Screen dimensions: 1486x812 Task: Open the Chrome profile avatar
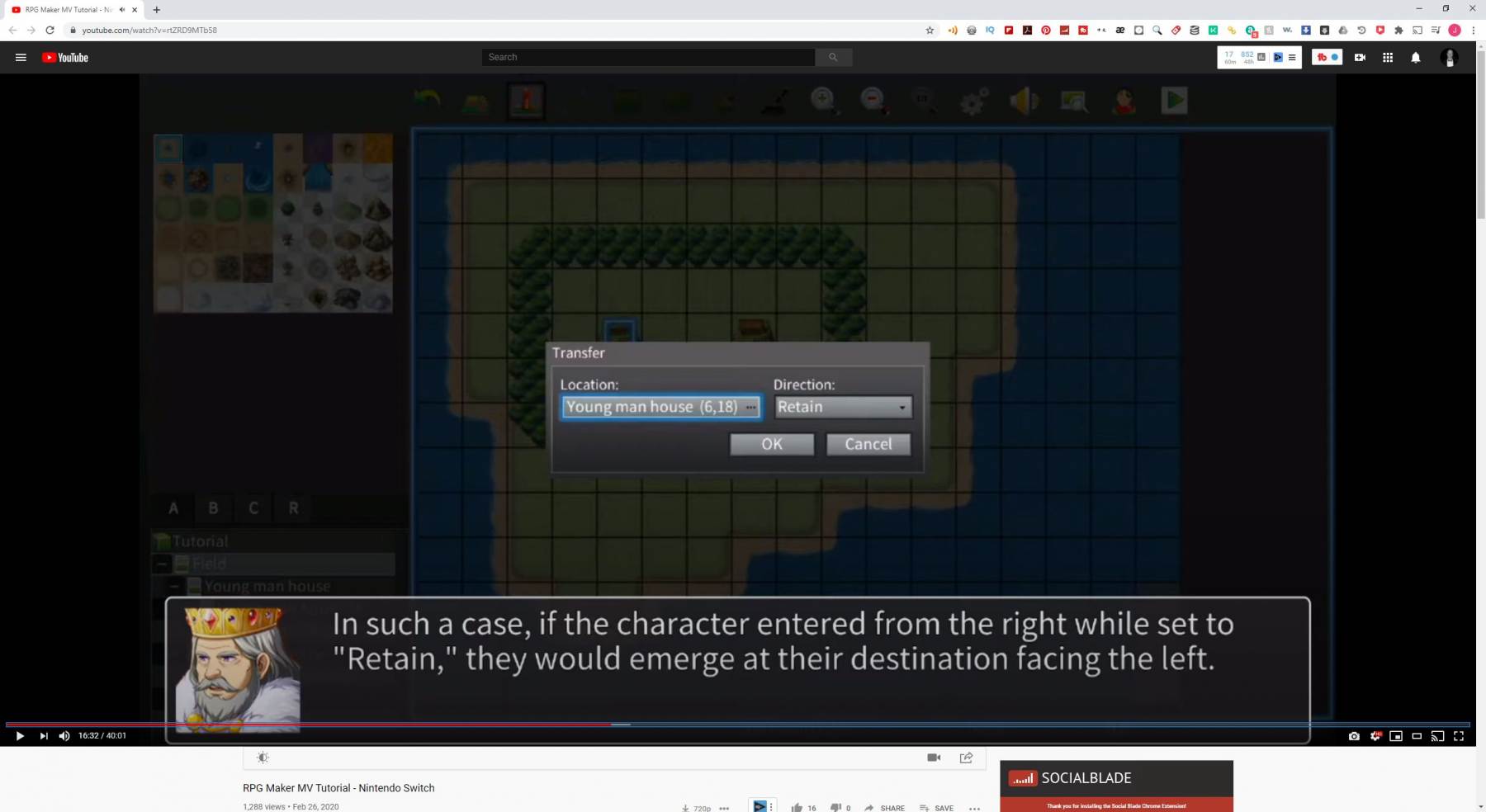(1455, 30)
